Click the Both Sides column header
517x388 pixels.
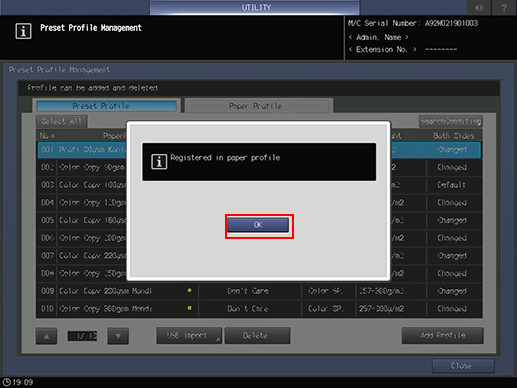click(453, 136)
